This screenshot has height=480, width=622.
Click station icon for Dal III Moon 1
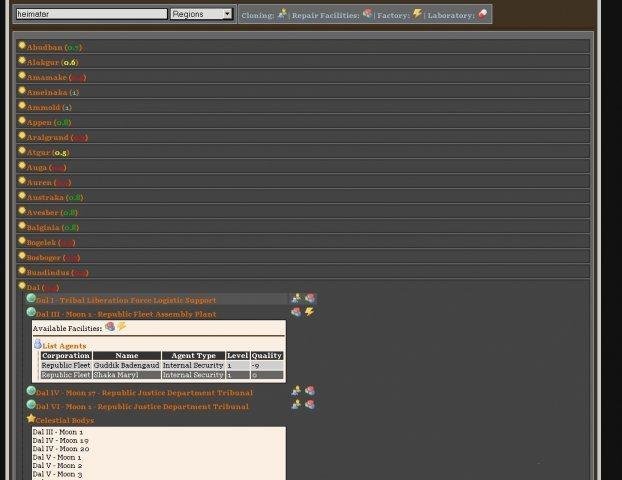[x=31, y=312]
